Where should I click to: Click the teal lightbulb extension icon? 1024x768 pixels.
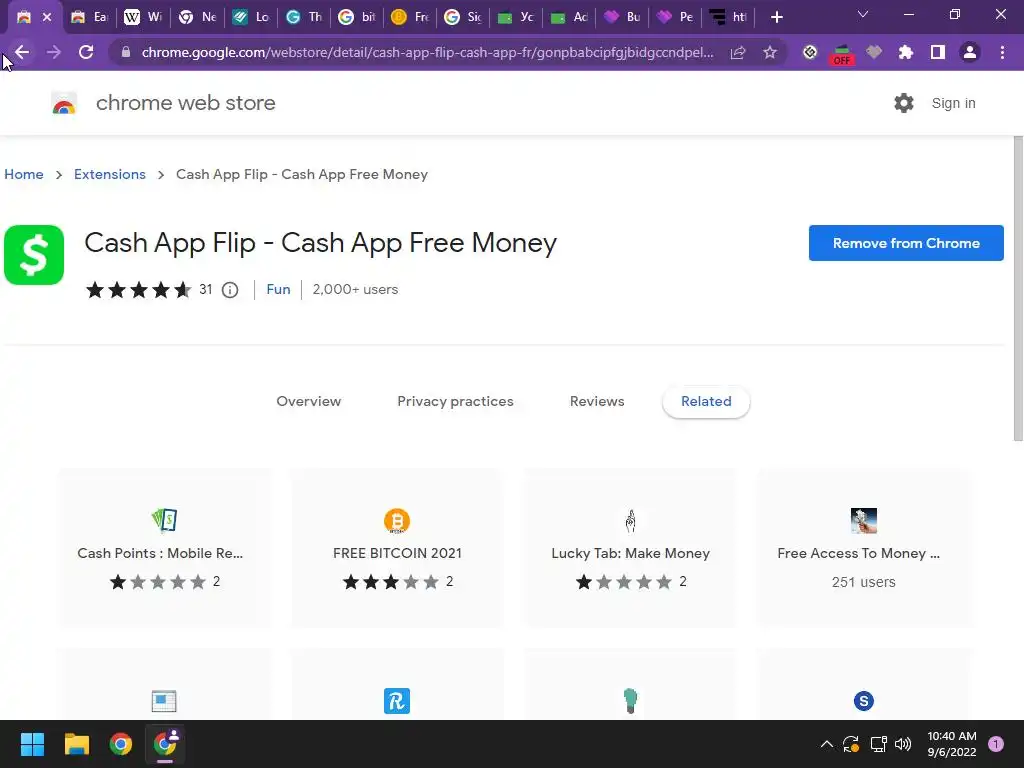point(630,701)
